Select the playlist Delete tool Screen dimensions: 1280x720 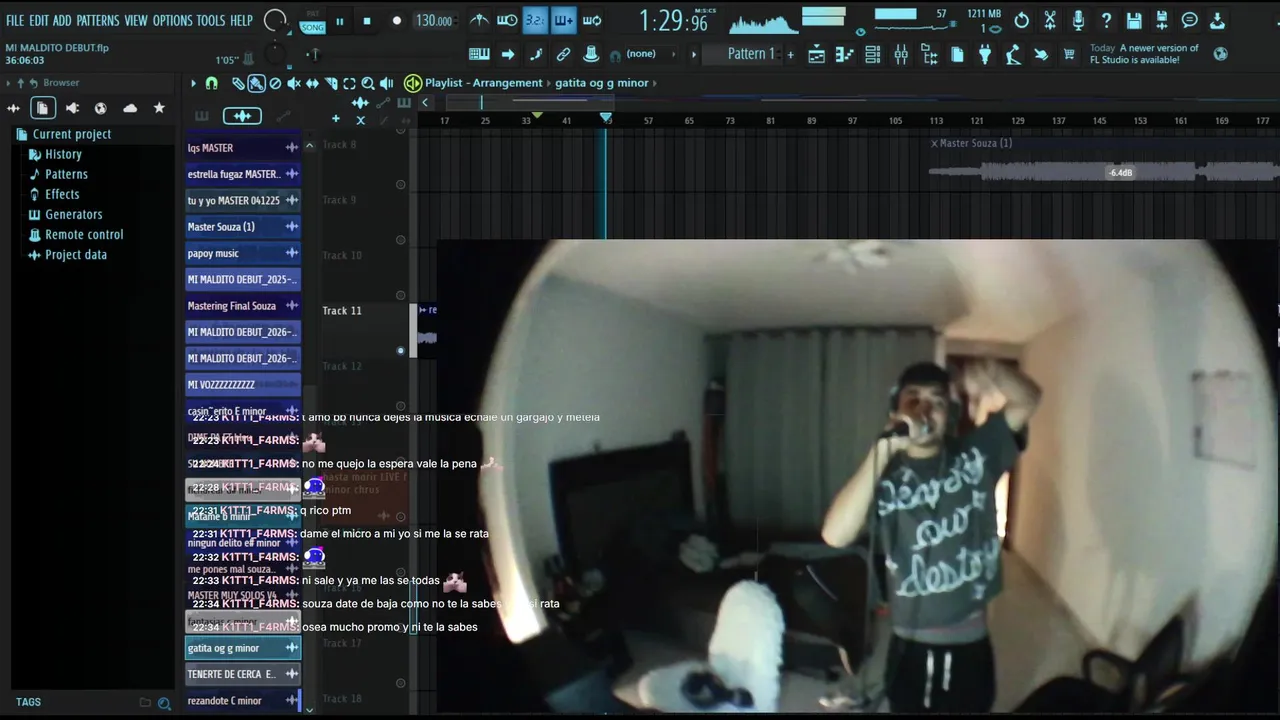click(x=275, y=84)
